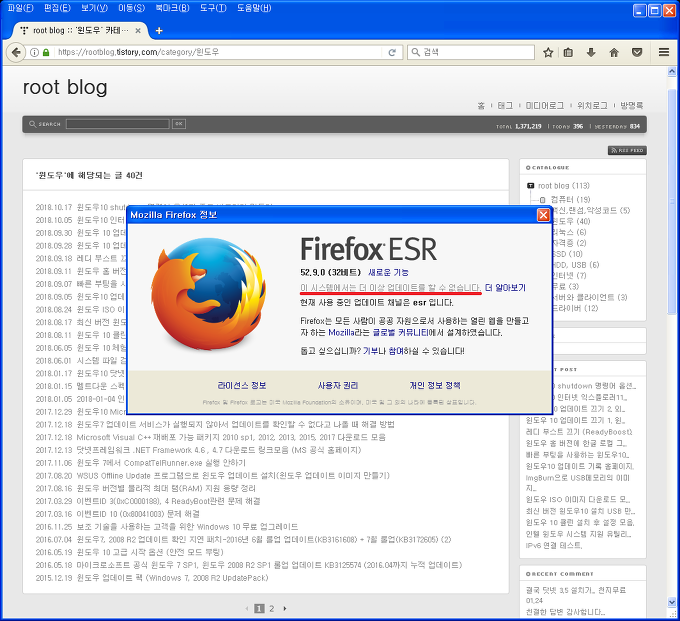Click the scrollbar down arrow
This screenshot has height=621, width=680.
pos(672,602)
